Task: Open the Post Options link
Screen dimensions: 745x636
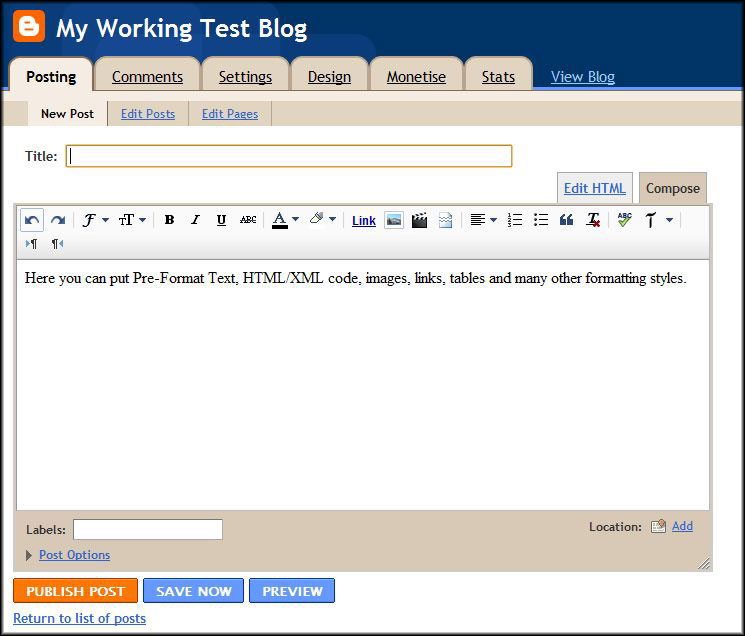Action: (x=75, y=555)
